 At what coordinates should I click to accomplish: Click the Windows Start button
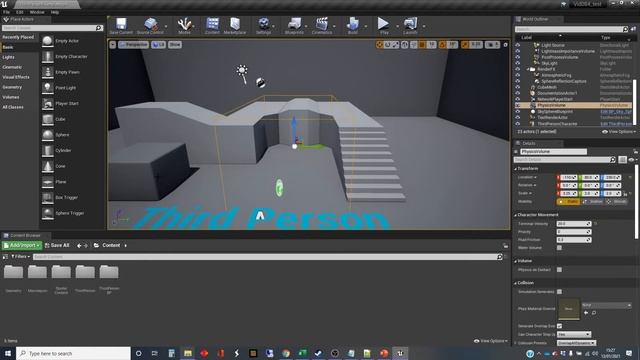pyautogui.click(x=8, y=353)
